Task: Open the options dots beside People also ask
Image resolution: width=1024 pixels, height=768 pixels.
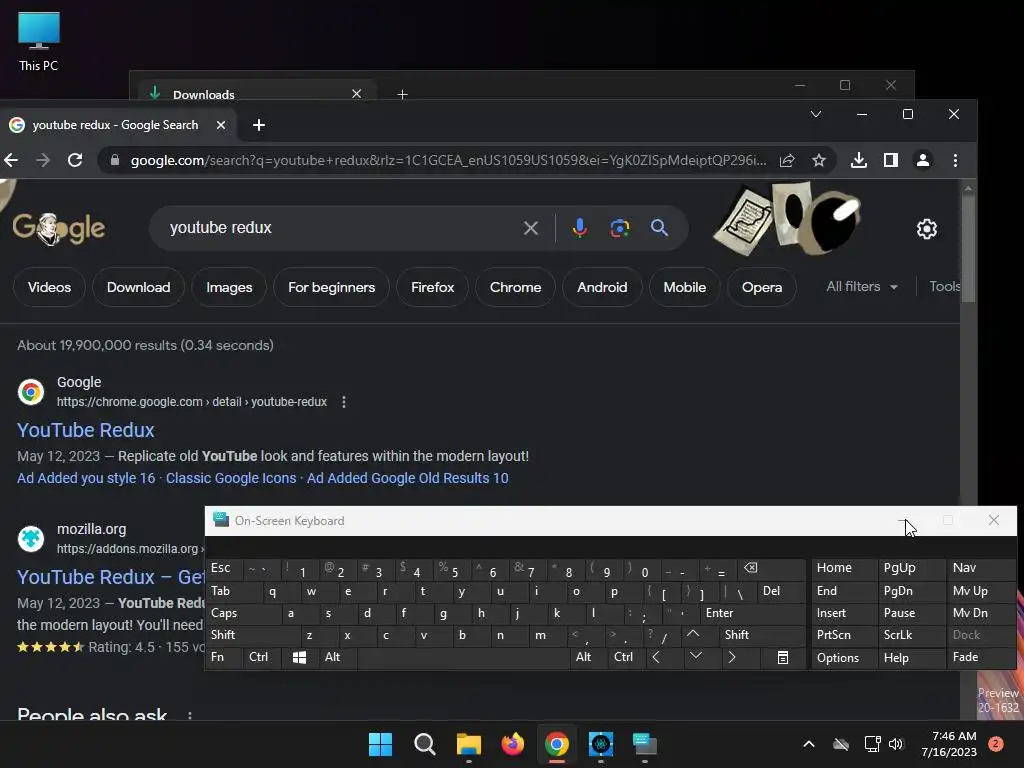Action: (x=190, y=716)
